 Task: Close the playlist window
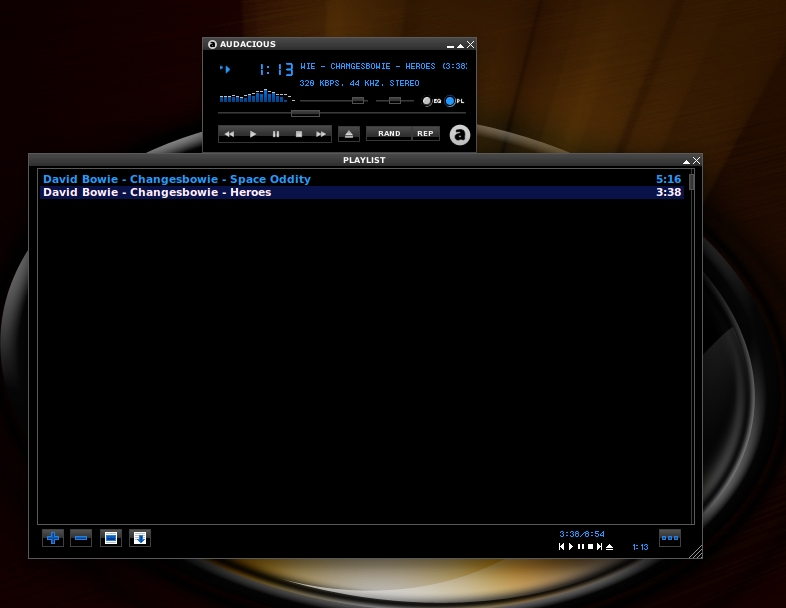[x=697, y=160]
